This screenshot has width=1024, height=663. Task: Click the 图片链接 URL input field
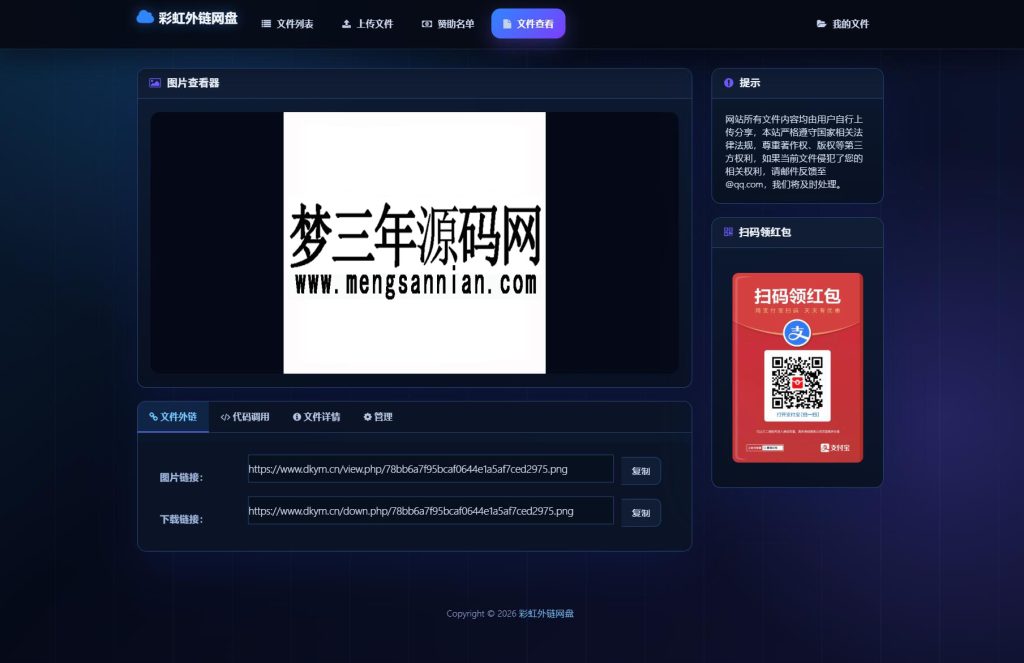pyautogui.click(x=431, y=469)
